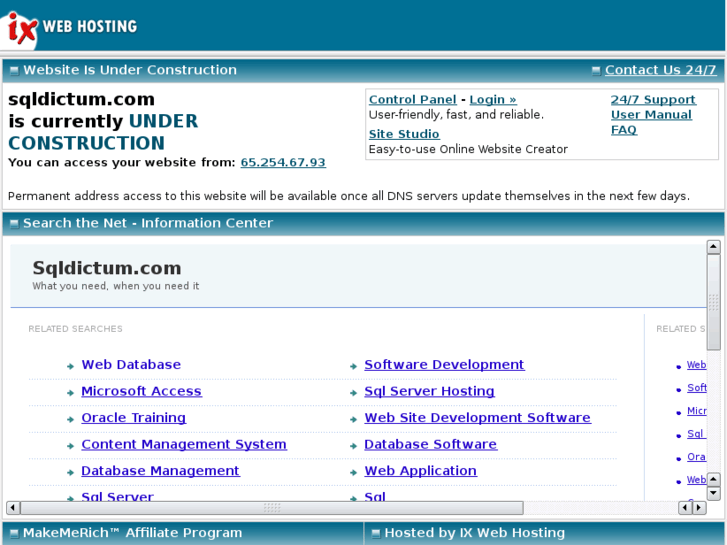Click the partially visible Sql Server link

[117, 496]
